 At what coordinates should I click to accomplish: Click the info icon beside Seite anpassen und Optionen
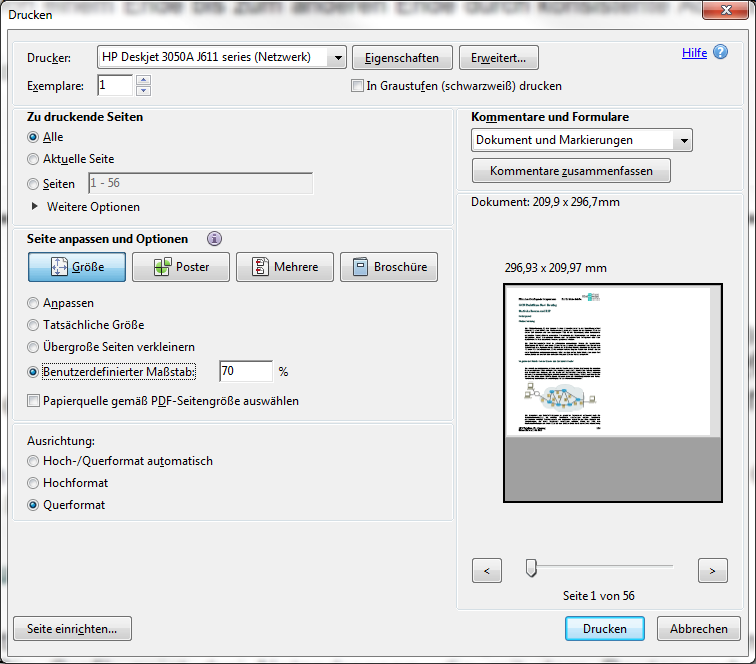[x=214, y=239]
